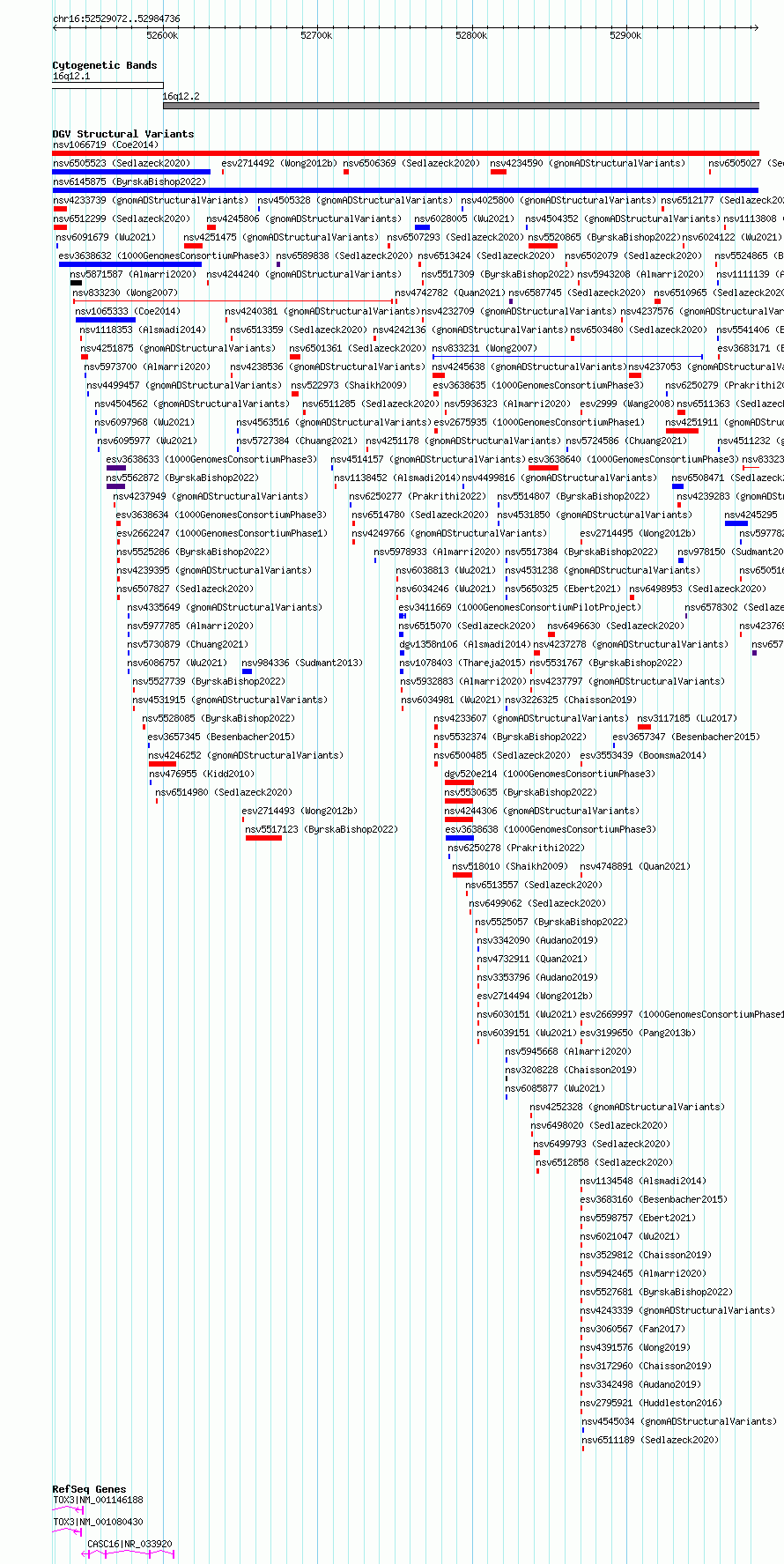Open variant esv2999 (Wang2008)

[x=626, y=404]
